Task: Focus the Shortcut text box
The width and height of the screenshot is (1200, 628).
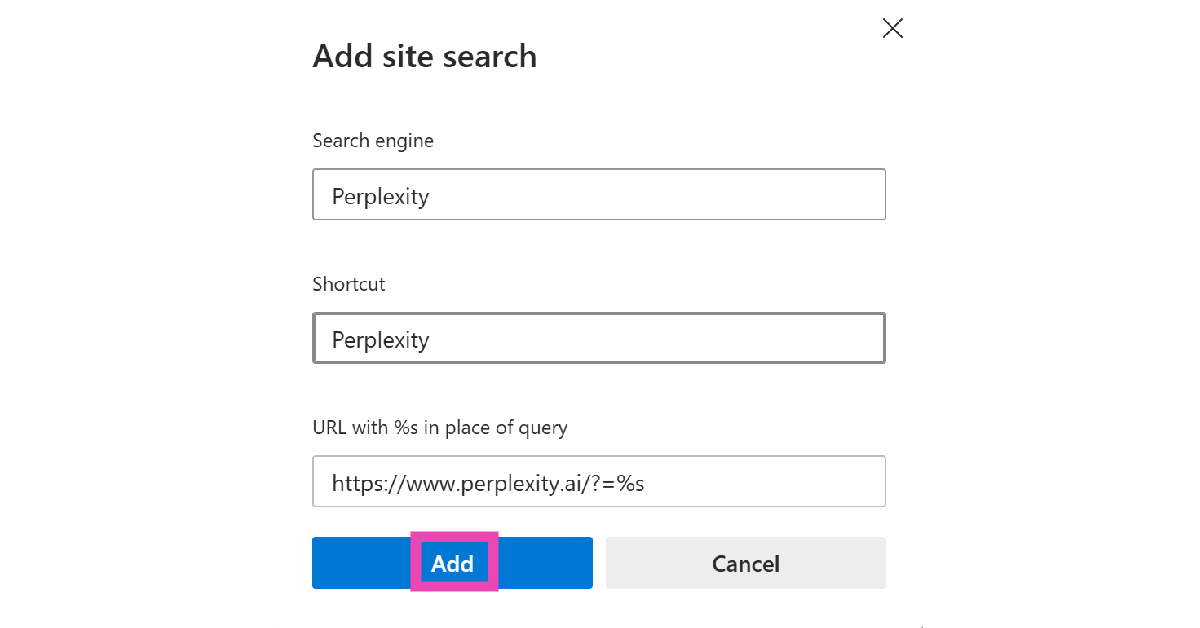Action: (x=598, y=339)
